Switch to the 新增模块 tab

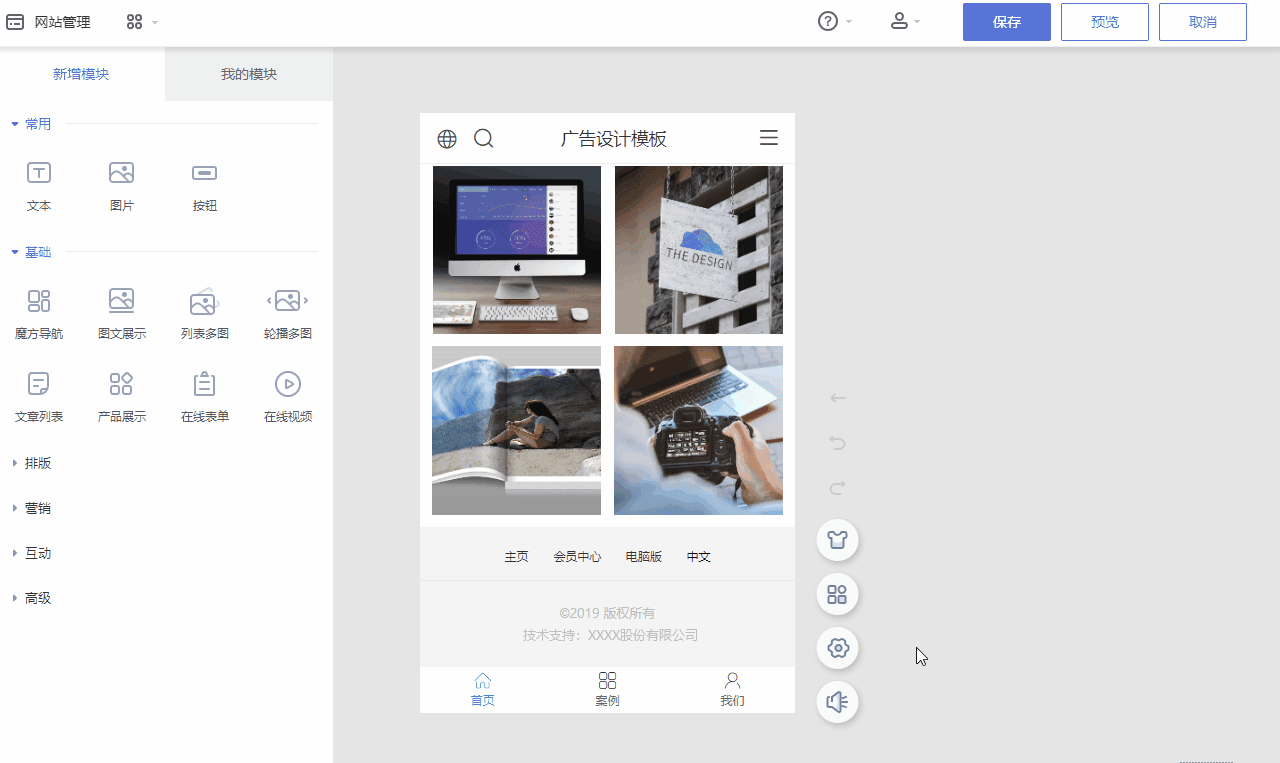[82, 74]
